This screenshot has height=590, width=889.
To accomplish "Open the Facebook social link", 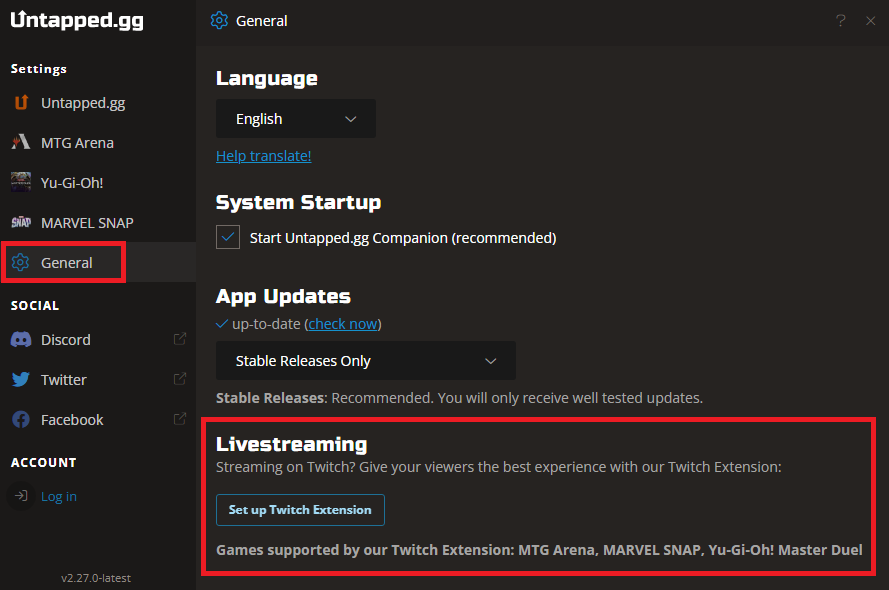I will tap(98, 419).
